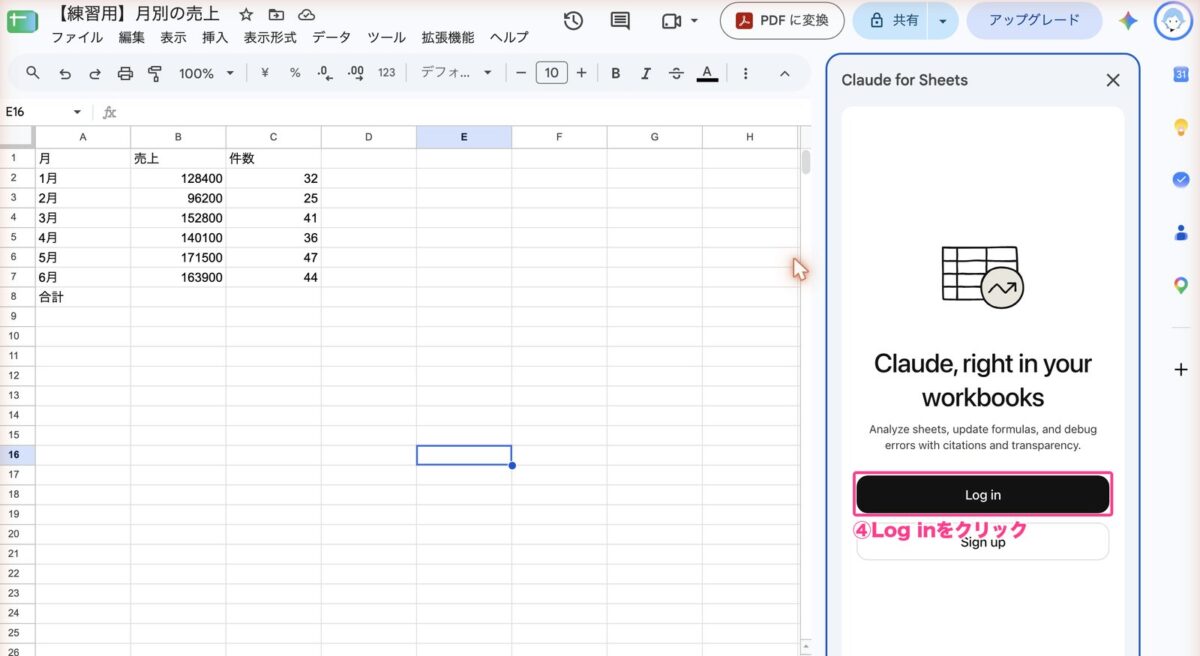Undo the last action

(x=65, y=73)
